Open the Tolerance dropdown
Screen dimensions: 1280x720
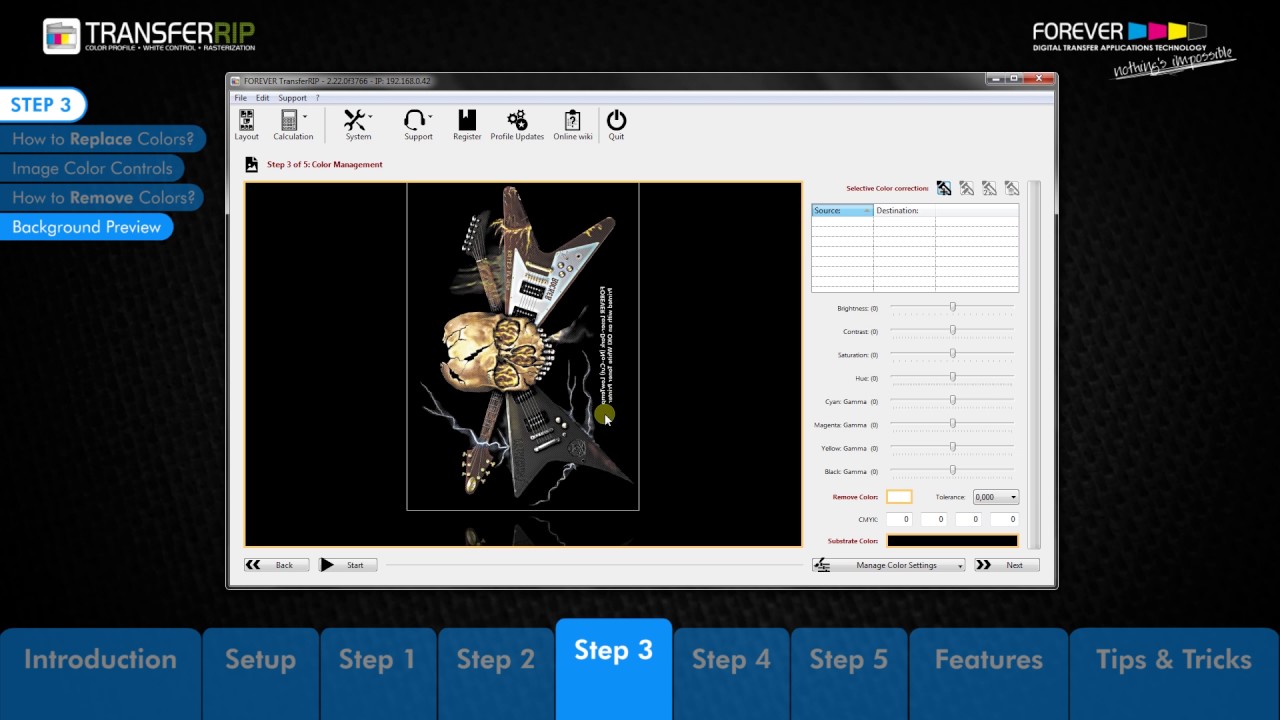(996, 497)
